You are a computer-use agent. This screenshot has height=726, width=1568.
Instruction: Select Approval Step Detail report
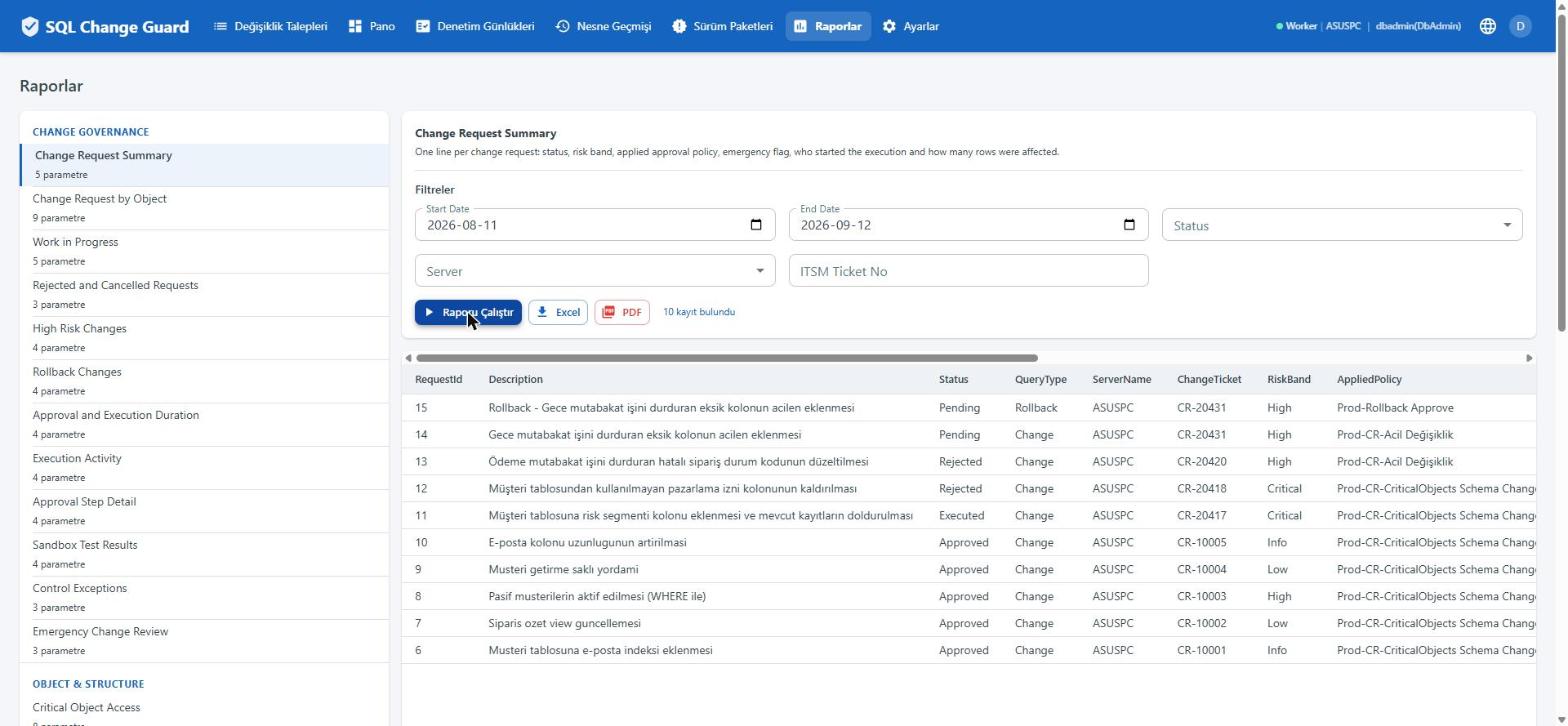pyautogui.click(x=204, y=511)
